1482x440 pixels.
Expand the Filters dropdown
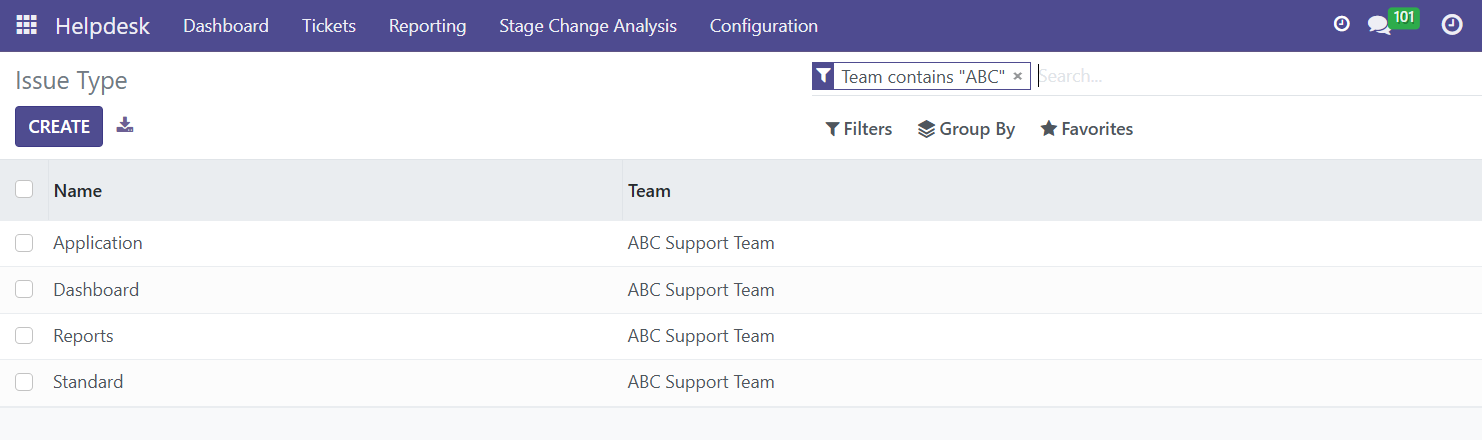click(x=859, y=129)
